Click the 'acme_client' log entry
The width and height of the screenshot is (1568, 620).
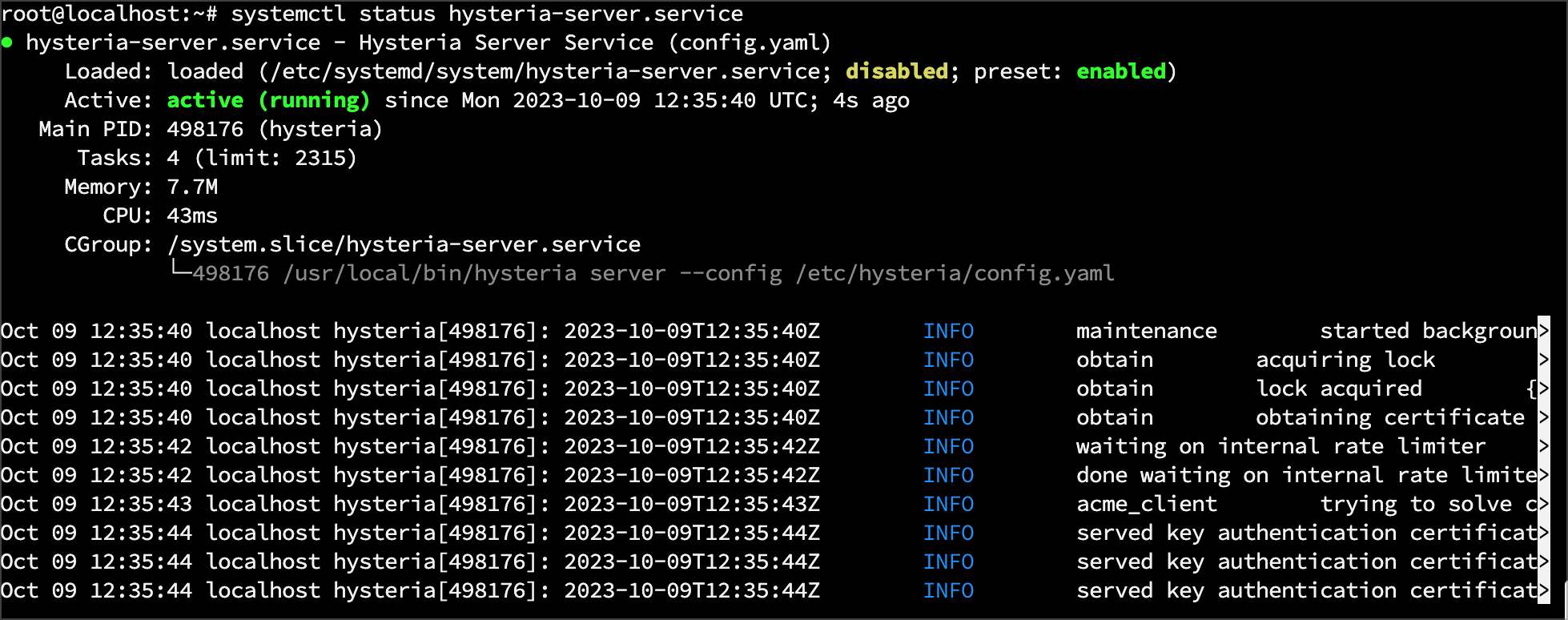coord(1147,504)
